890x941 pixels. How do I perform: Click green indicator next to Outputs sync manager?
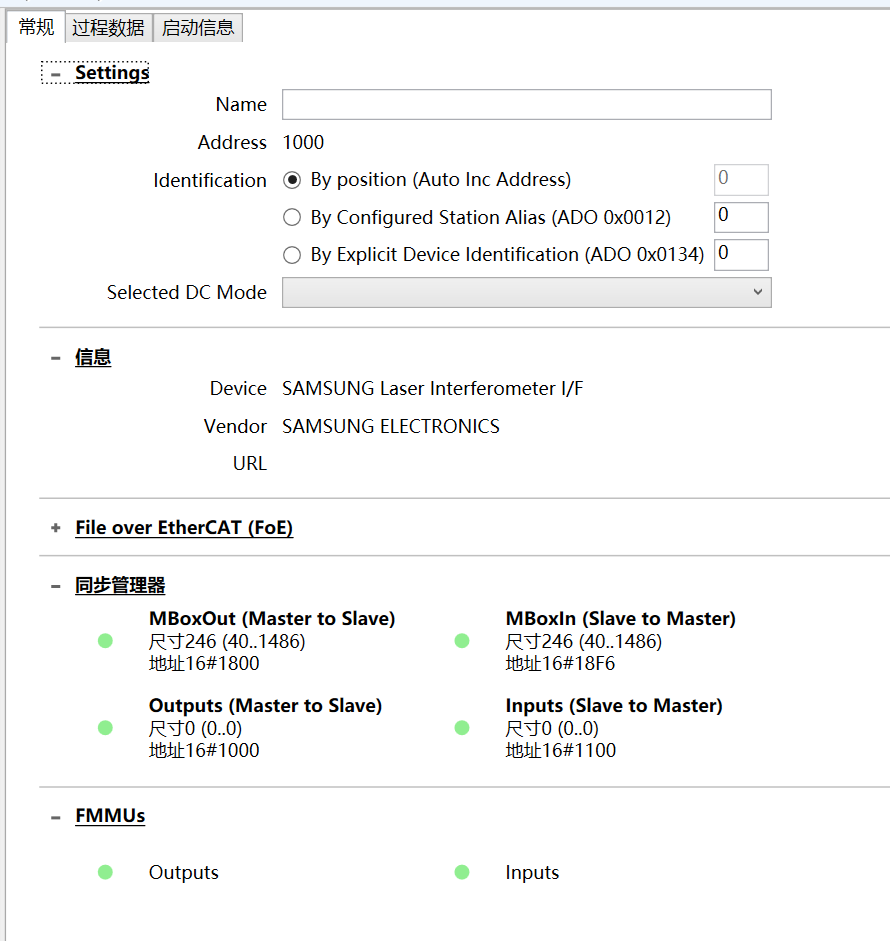tap(105, 728)
